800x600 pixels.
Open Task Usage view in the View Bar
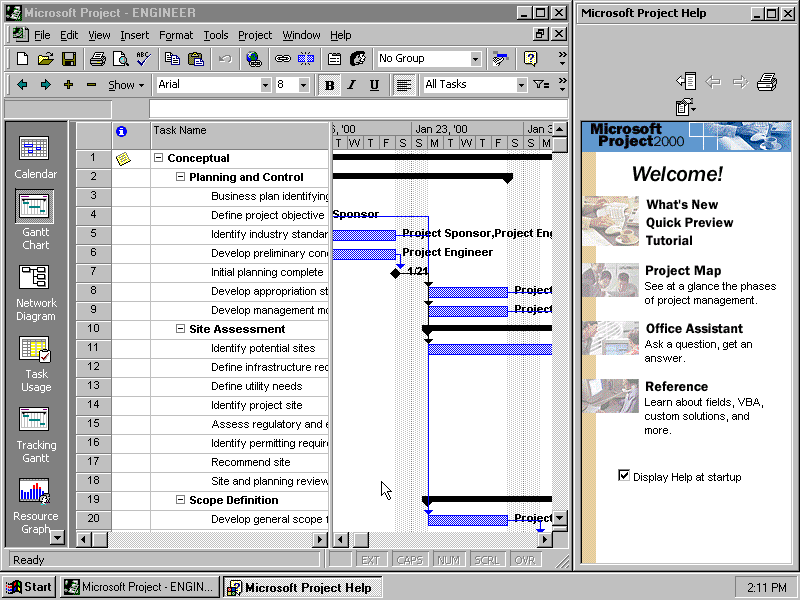(35, 364)
